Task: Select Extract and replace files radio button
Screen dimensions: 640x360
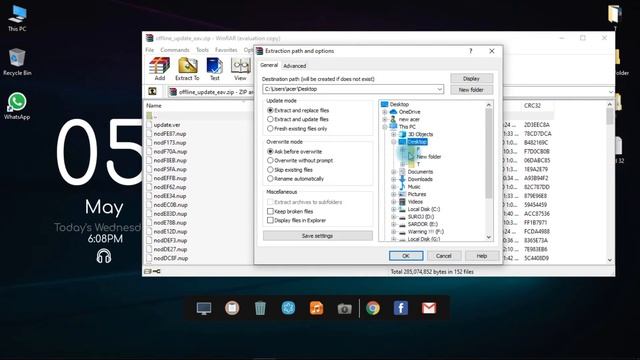Action: point(270,110)
